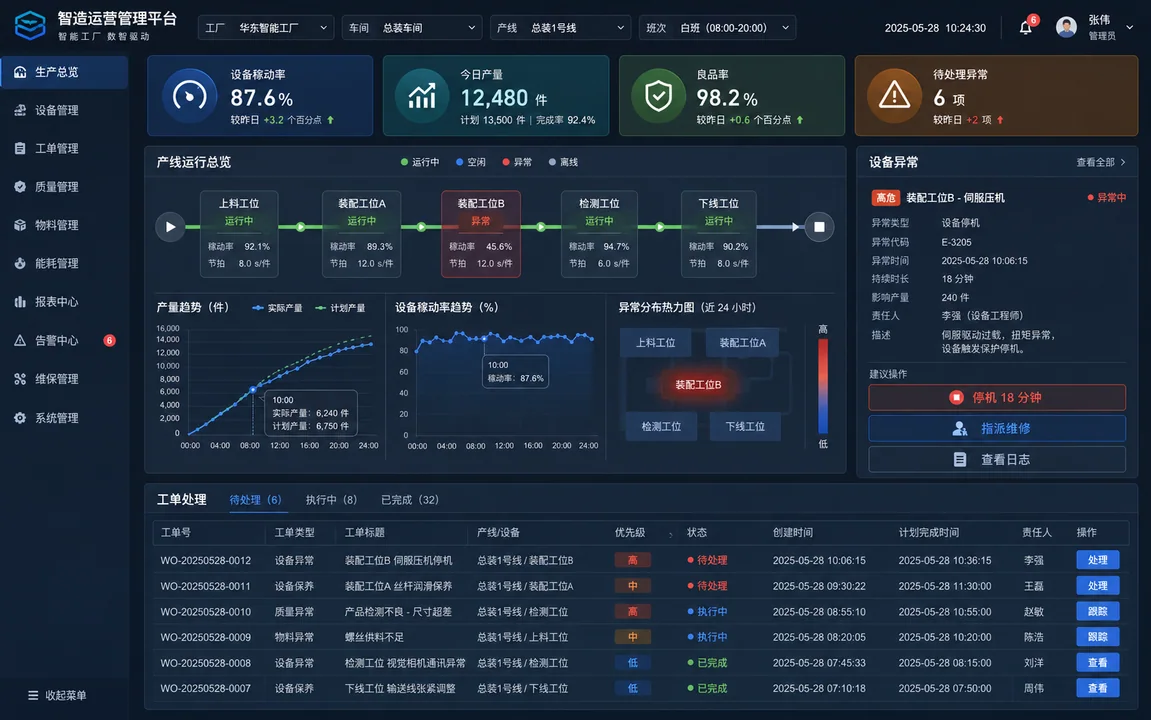Toggle the 空闲 legend item
Screen dimensions: 1151x720
[x=471, y=162]
